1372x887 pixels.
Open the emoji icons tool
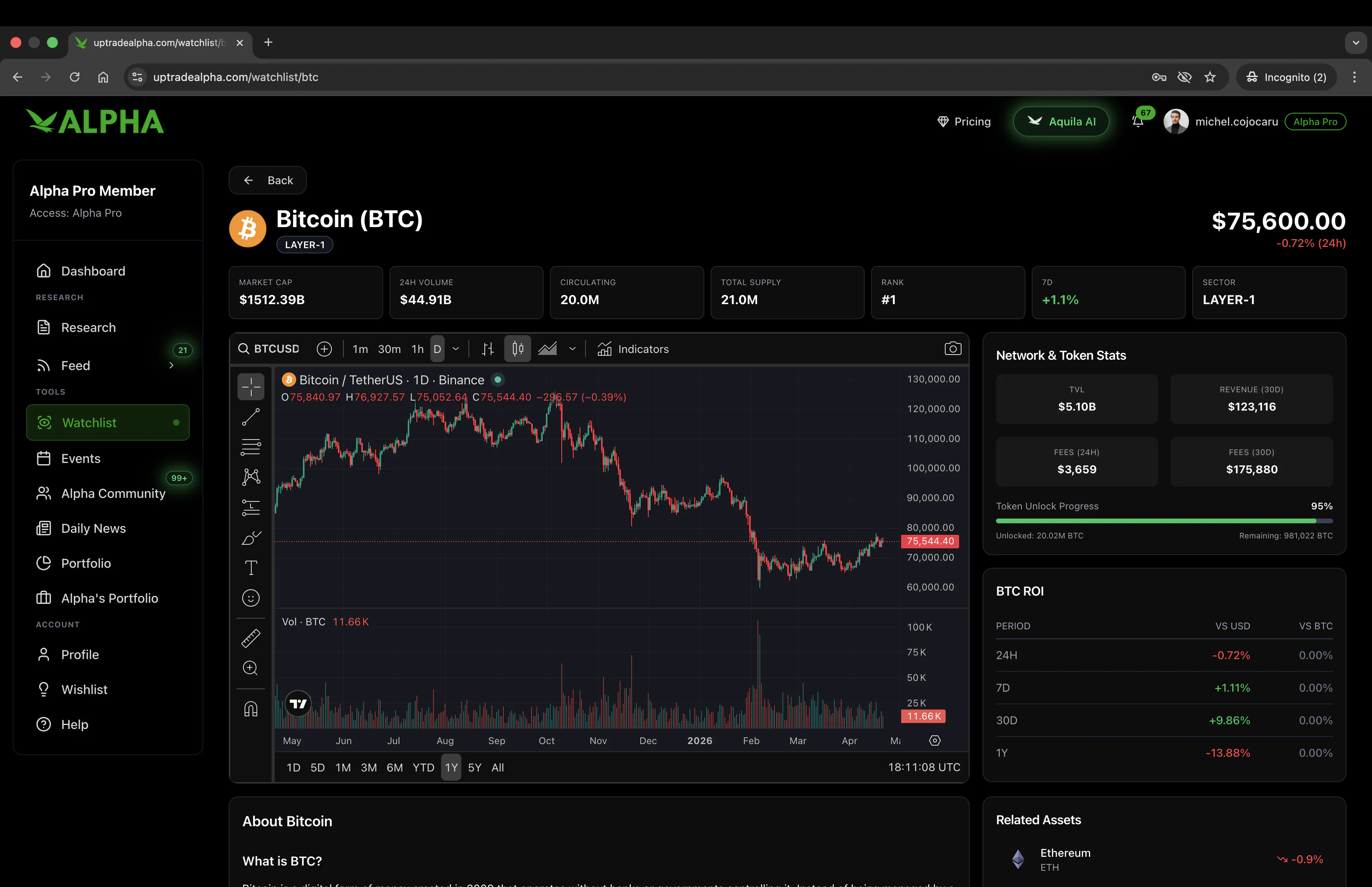click(251, 598)
